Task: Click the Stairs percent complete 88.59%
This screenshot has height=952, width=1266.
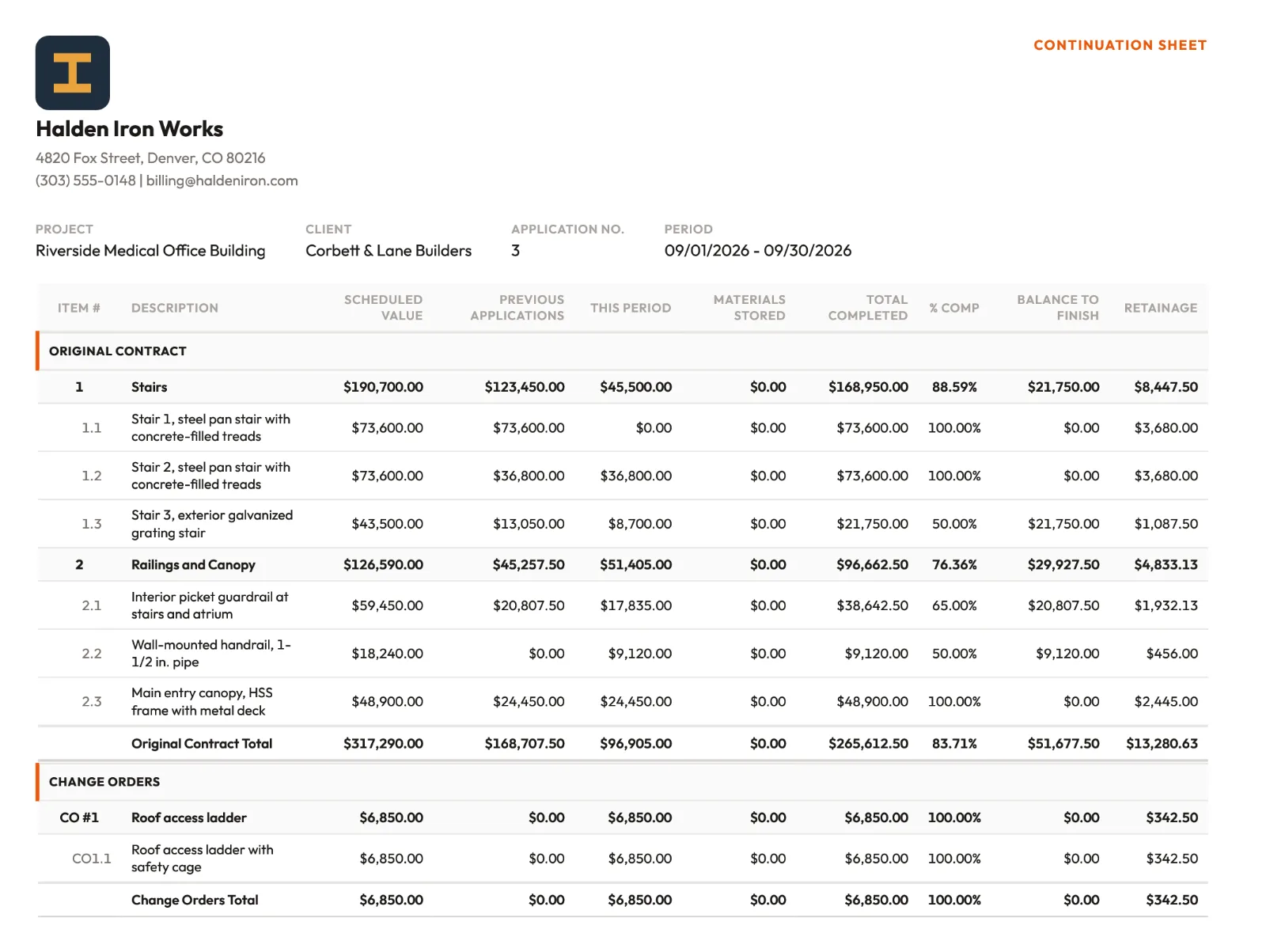Action: click(x=954, y=387)
